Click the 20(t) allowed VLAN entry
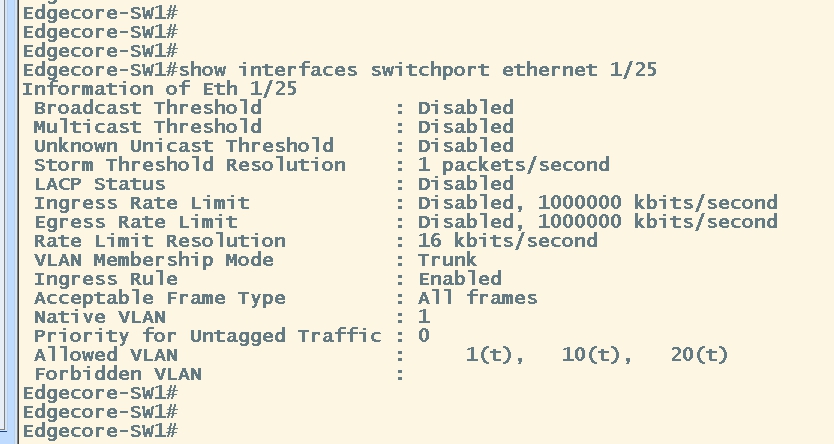The height and width of the screenshot is (444, 834). point(699,355)
